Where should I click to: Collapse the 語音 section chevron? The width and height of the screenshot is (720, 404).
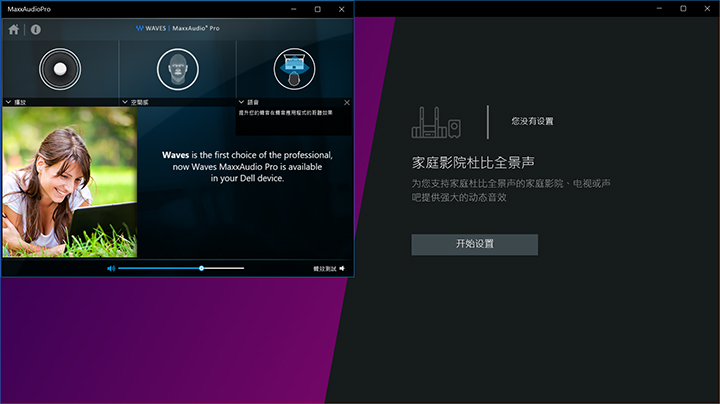[x=242, y=102]
